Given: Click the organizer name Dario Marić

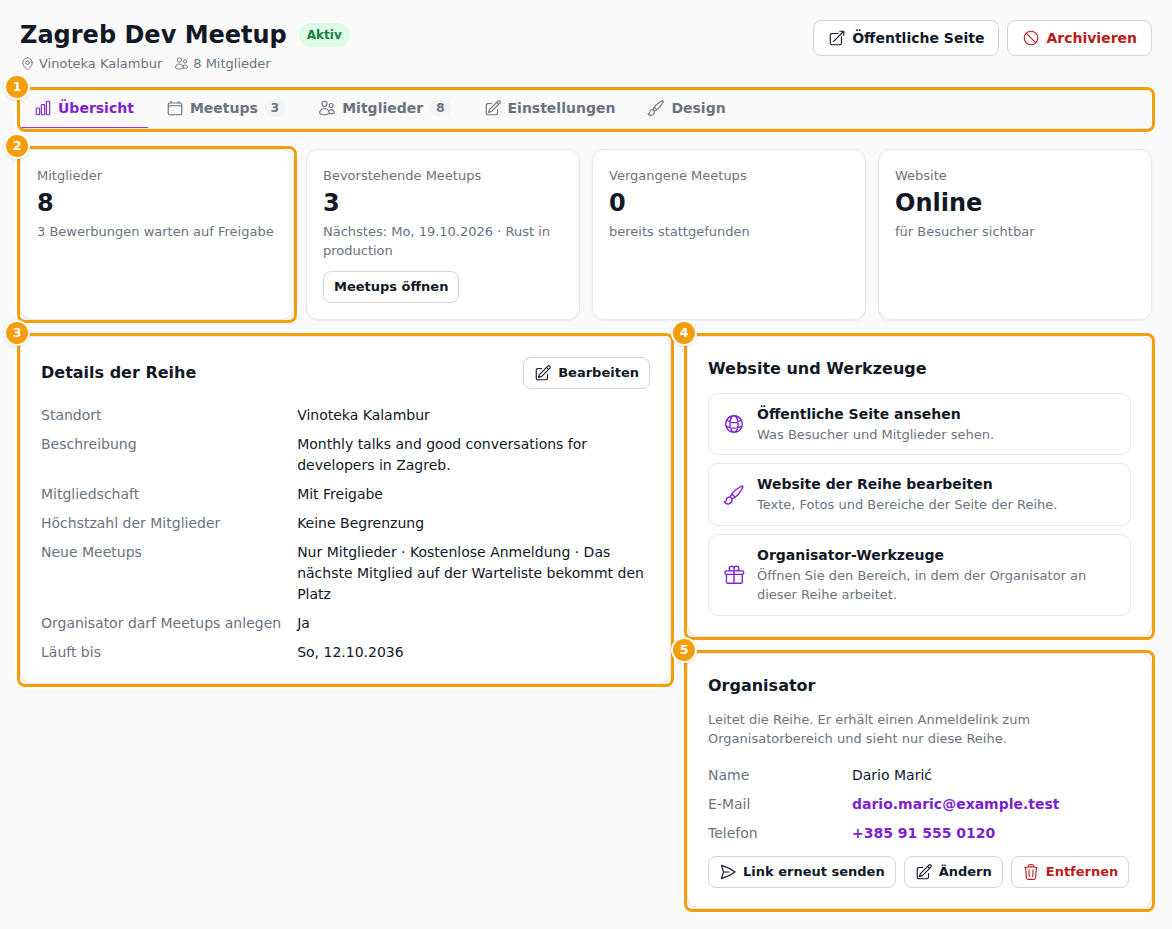Looking at the screenshot, I should (892, 775).
